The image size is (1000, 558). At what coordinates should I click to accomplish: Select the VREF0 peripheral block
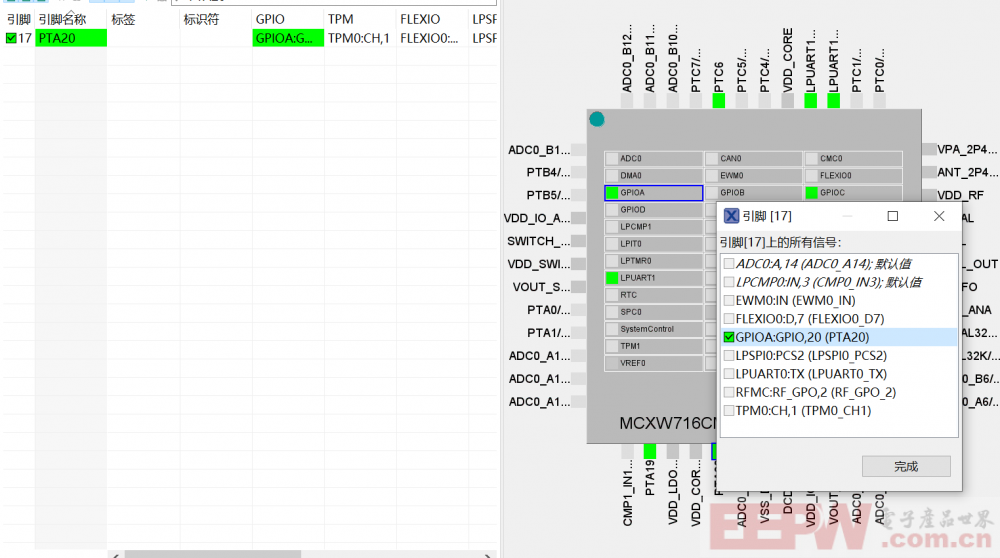coord(654,363)
